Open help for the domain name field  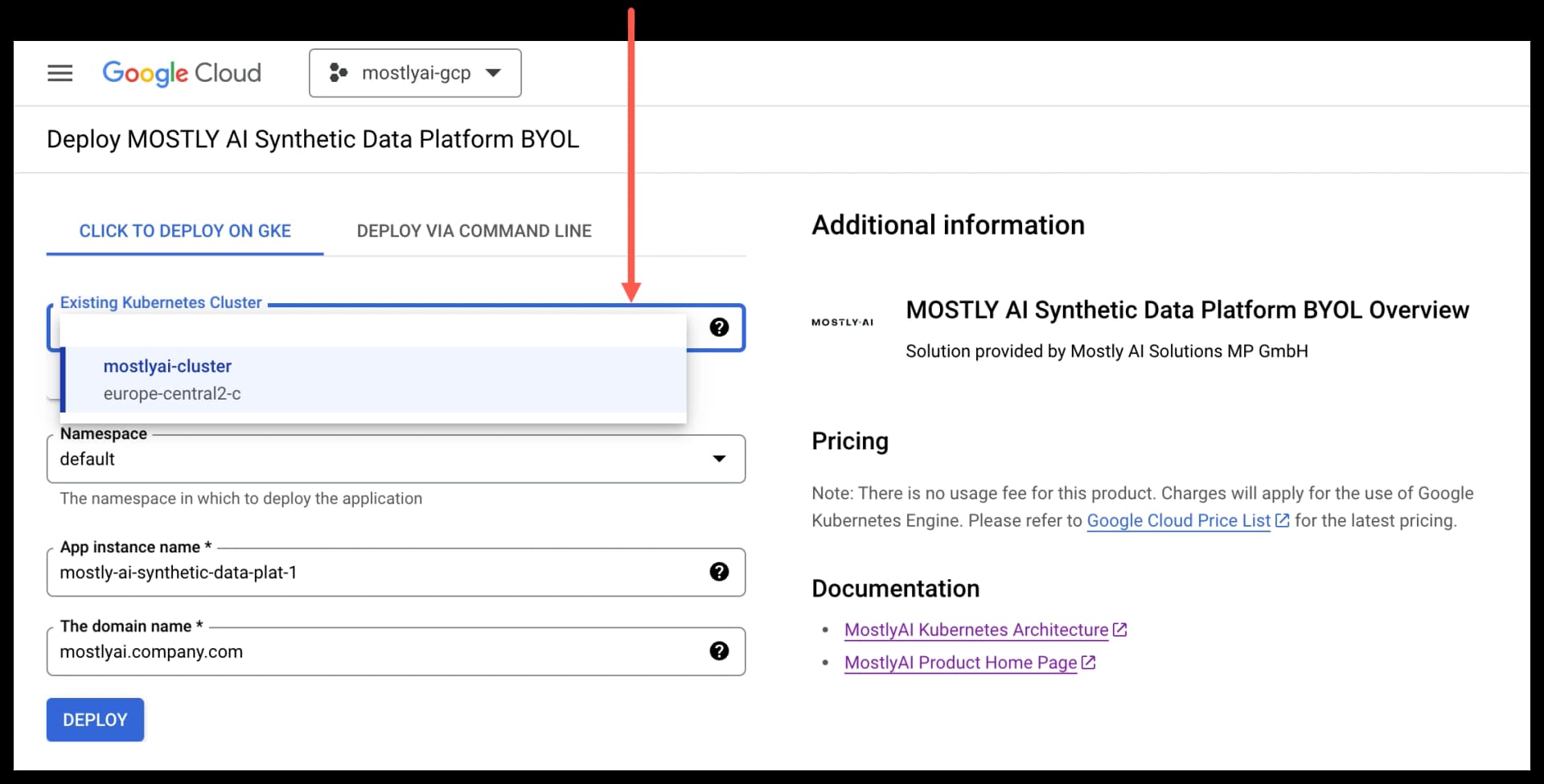[x=719, y=651]
